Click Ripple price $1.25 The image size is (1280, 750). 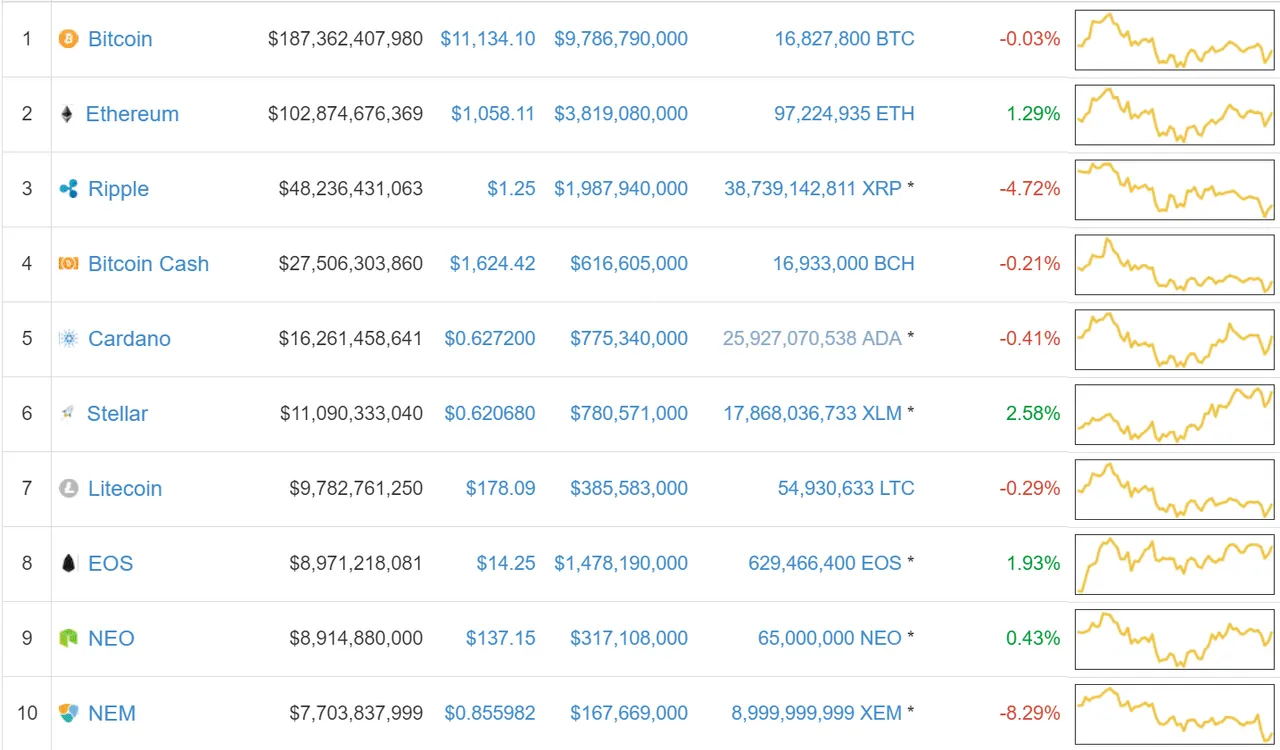point(511,189)
